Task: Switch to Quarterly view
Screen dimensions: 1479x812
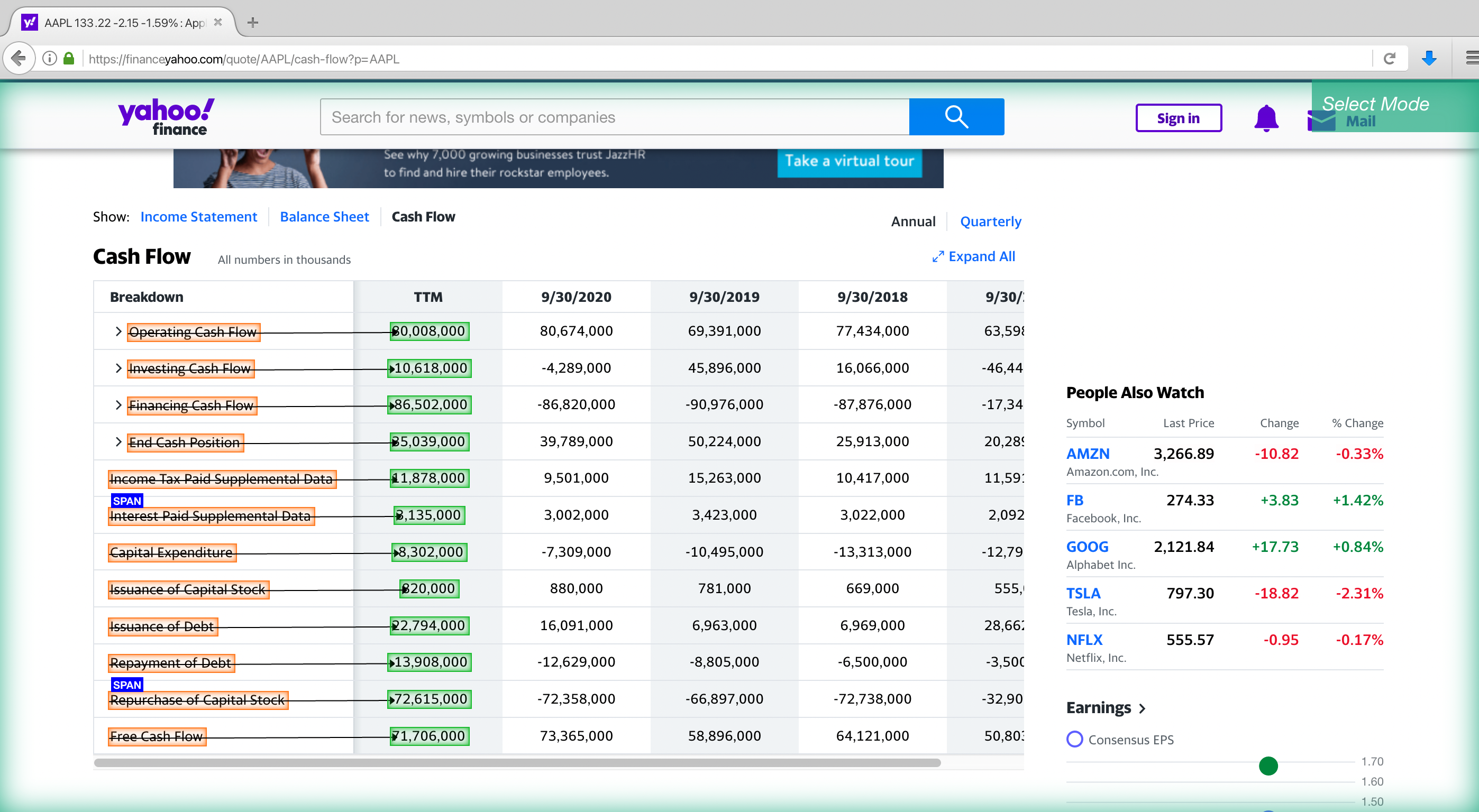Action: point(990,222)
